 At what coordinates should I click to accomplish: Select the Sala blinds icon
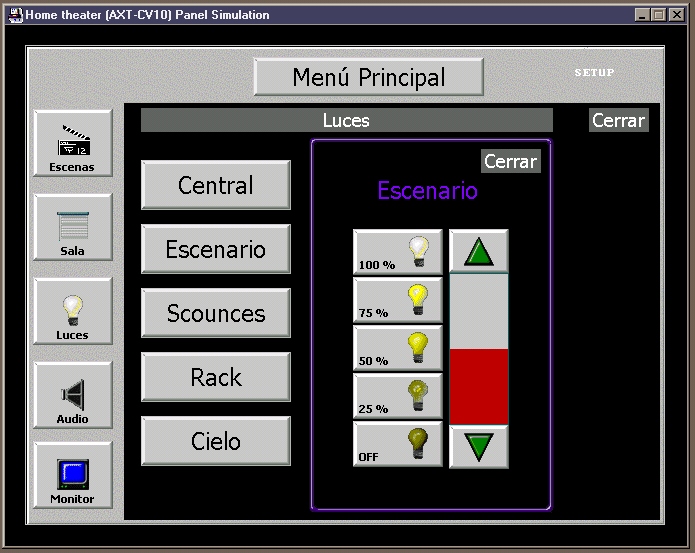[x=72, y=228]
